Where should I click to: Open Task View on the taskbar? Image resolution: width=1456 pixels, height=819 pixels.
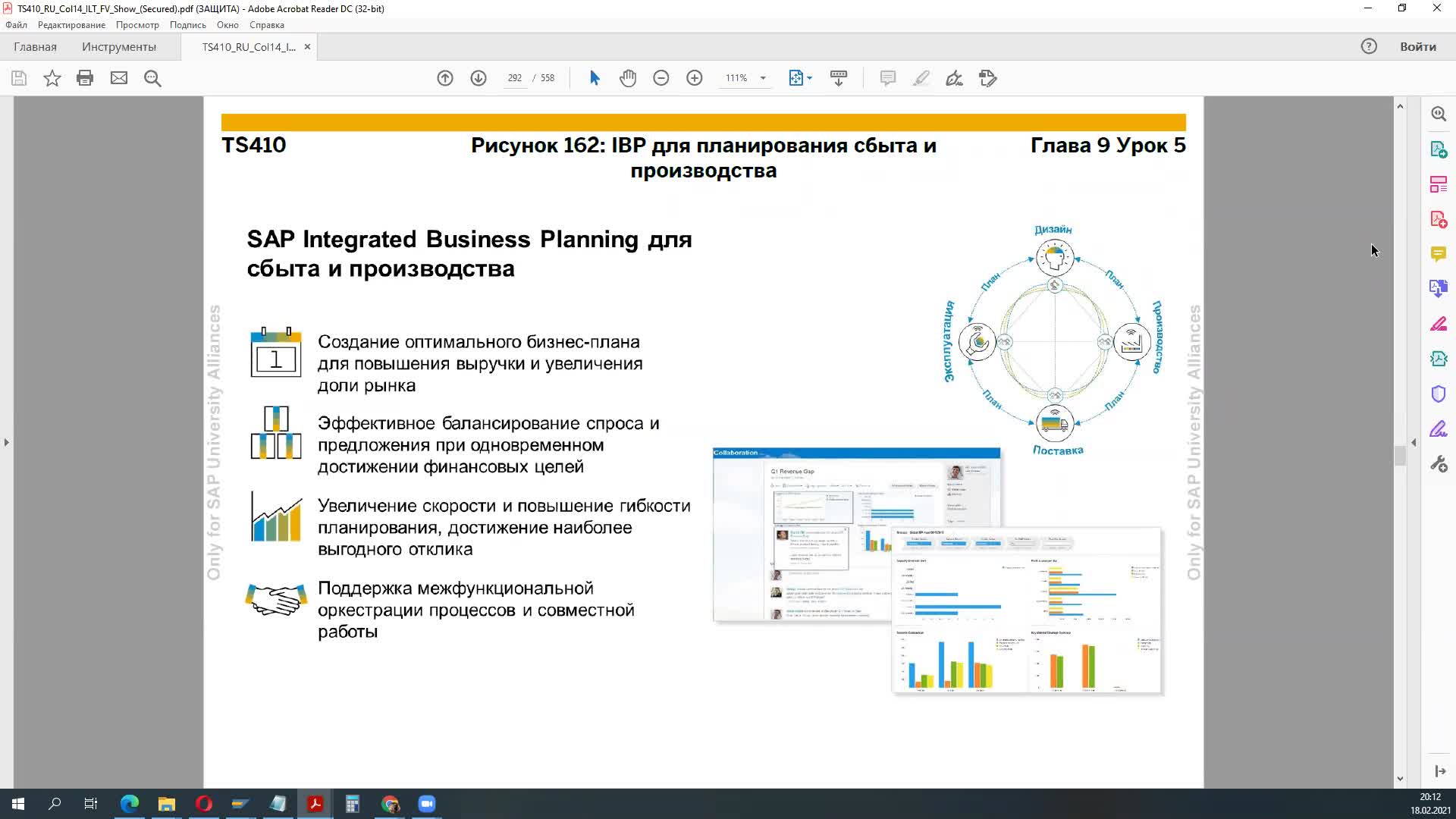click(x=91, y=804)
